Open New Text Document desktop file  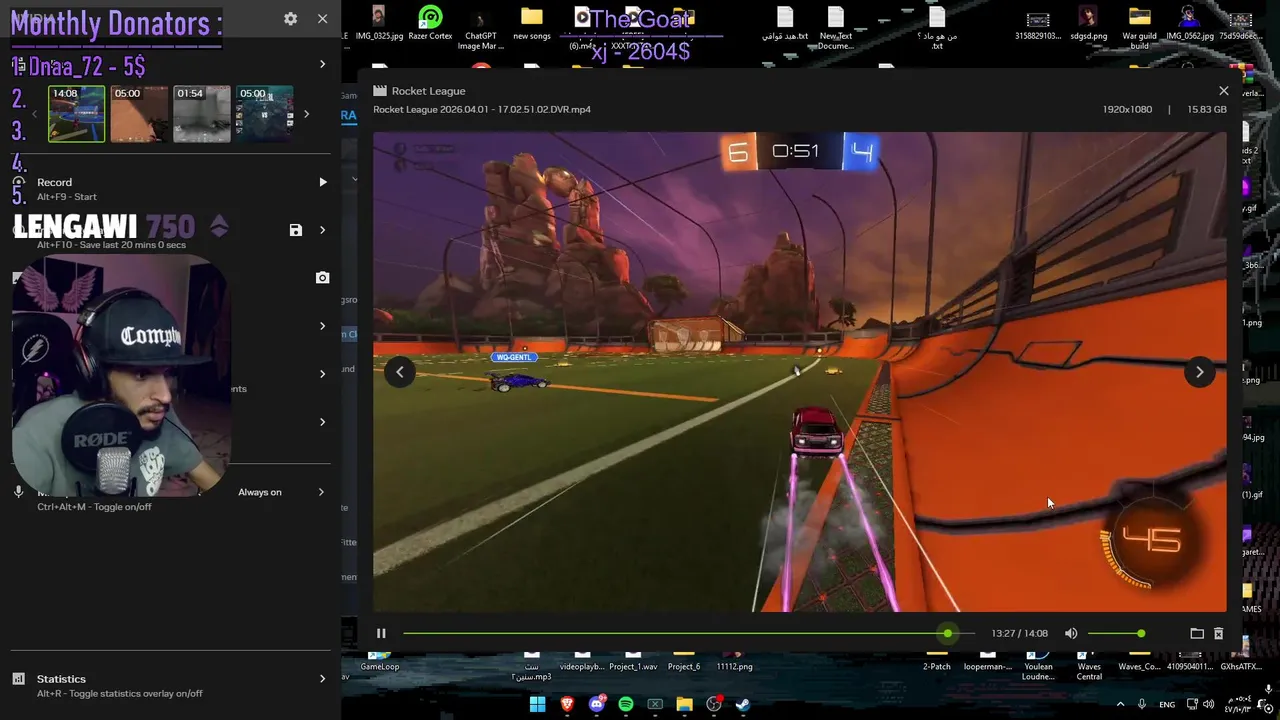(836, 28)
